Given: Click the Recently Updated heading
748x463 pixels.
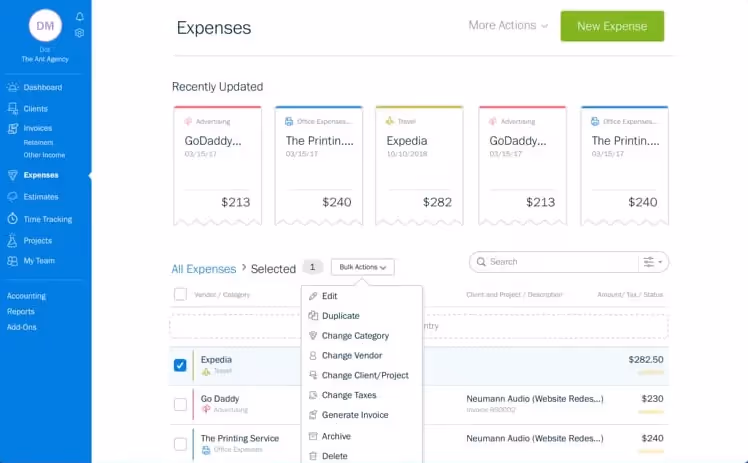Looking at the screenshot, I should pyautogui.click(x=218, y=87).
